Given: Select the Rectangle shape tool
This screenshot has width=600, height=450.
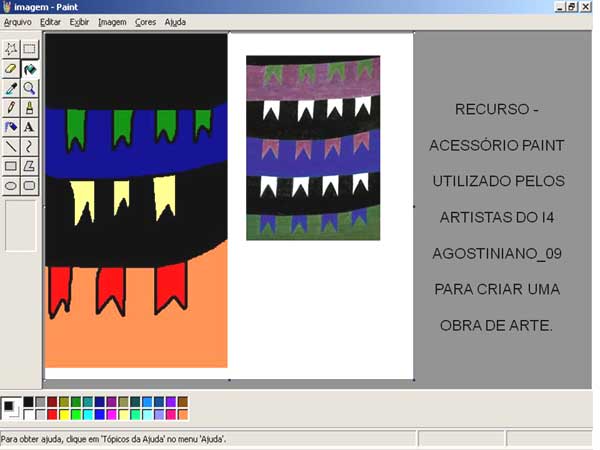Looking at the screenshot, I should [11, 166].
